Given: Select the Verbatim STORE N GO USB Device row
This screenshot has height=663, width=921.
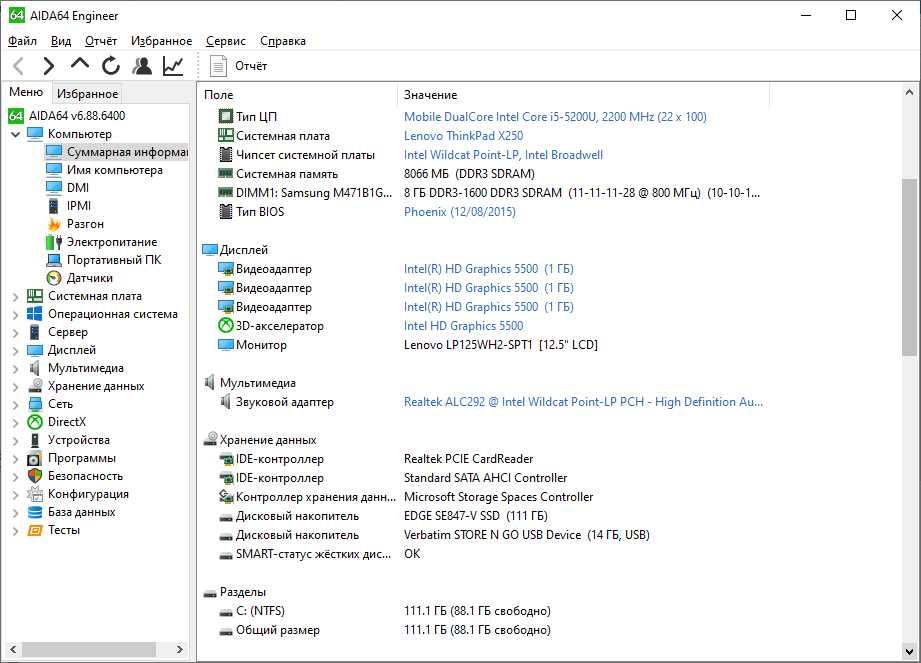Looking at the screenshot, I should (x=526, y=534).
